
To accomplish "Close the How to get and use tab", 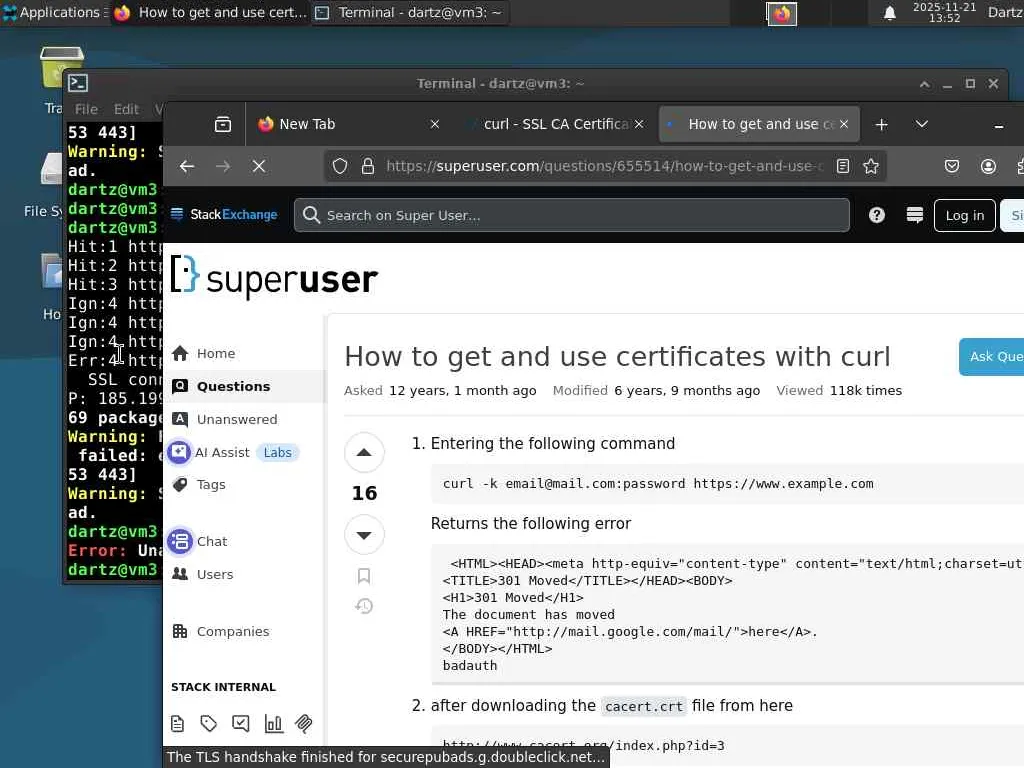I will point(844,124).
